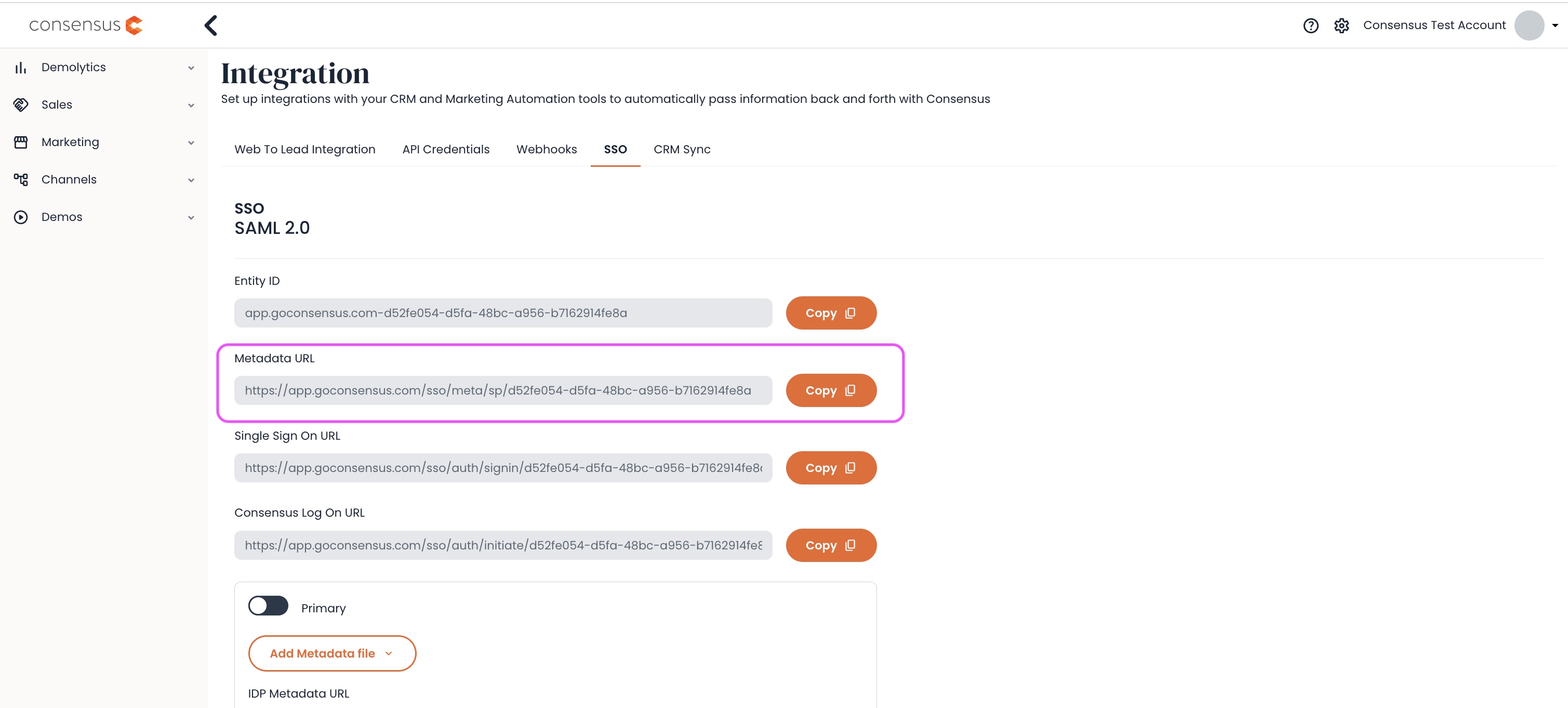Click the Sales handshake icon
The image size is (1568, 708).
tap(21, 104)
